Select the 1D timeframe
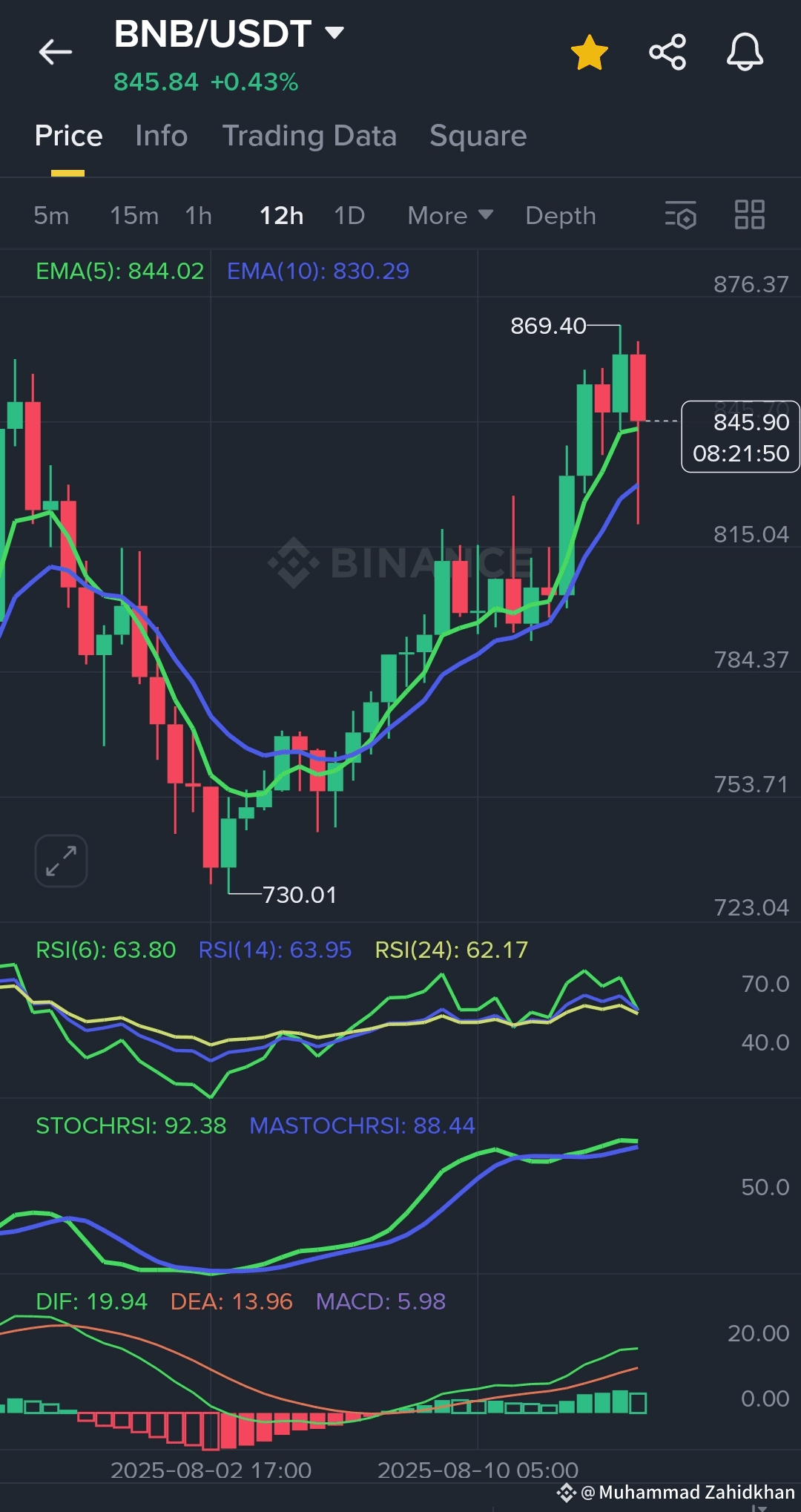Viewport: 801px width, 1512px height. click(349, 216)
